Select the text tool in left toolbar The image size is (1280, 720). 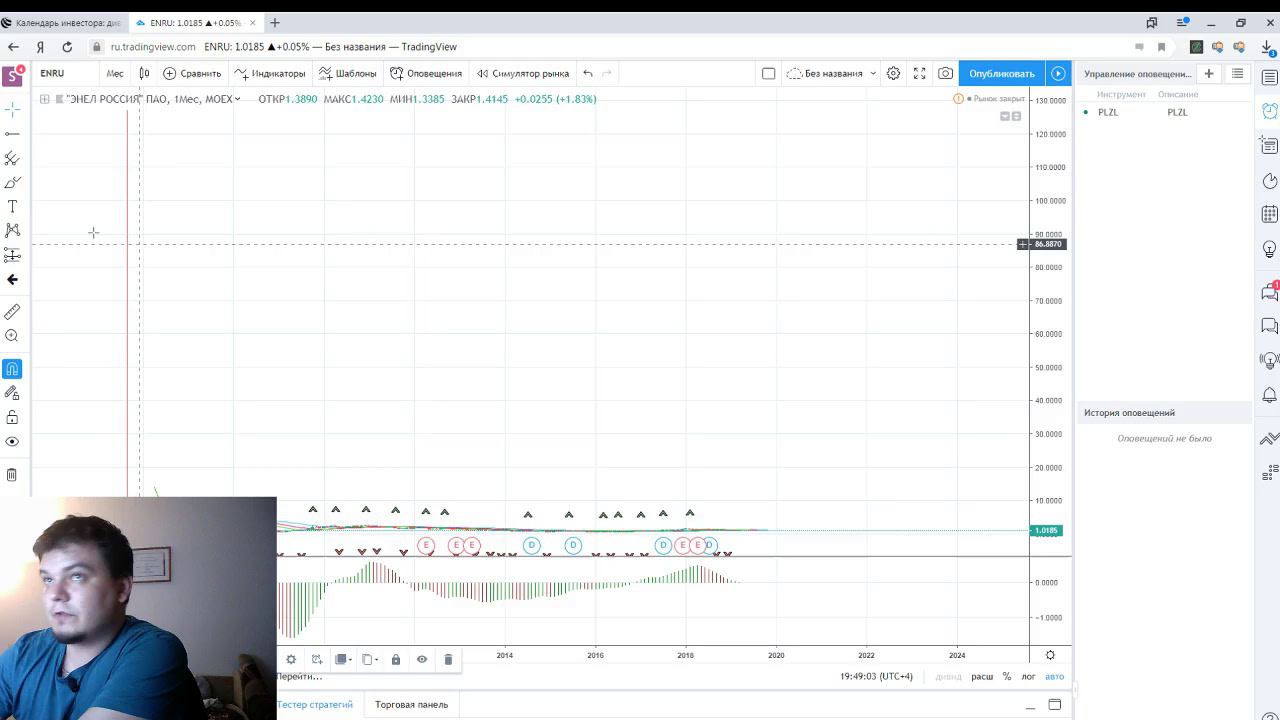12,206
